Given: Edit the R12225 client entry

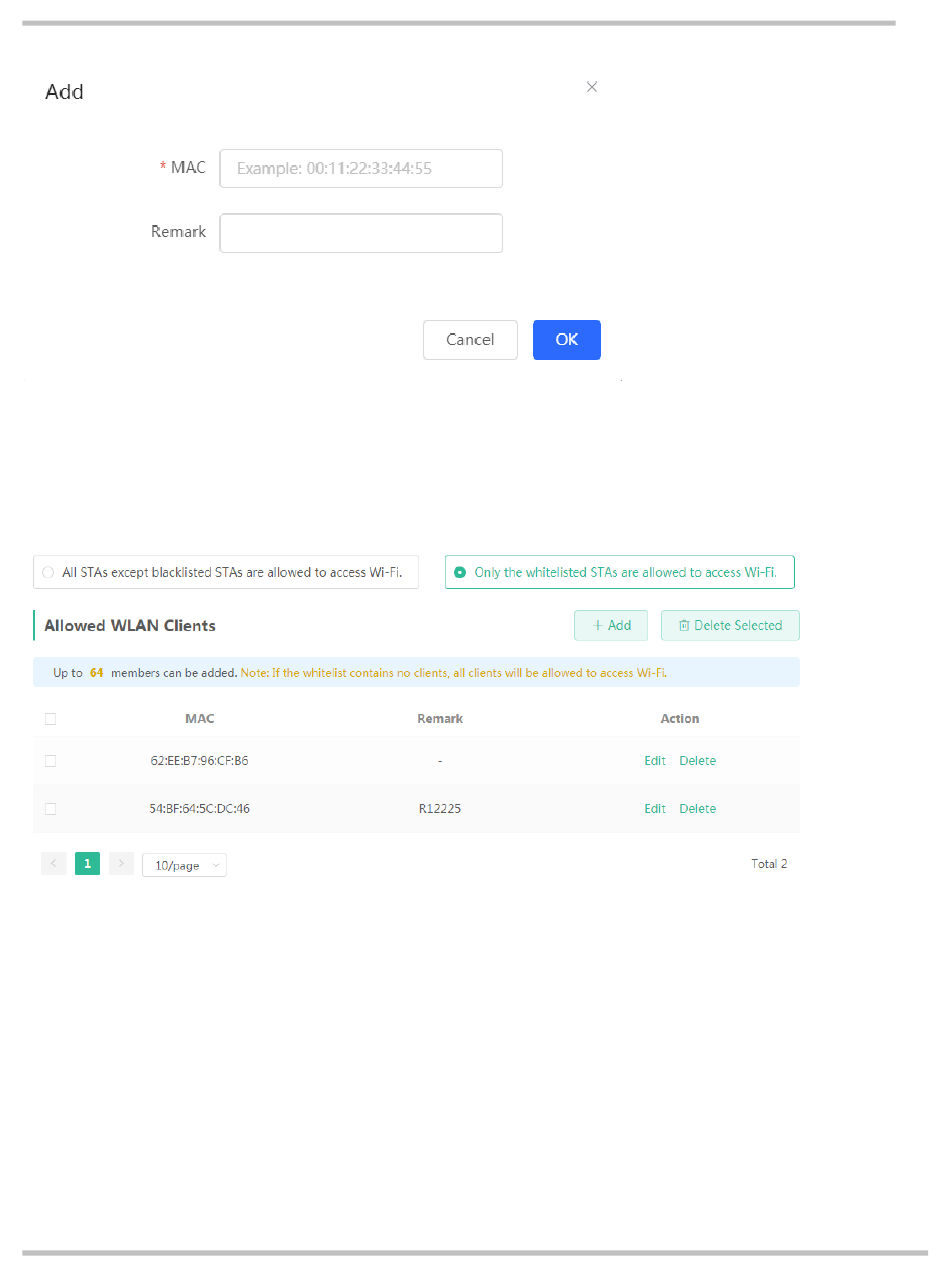Looking at the screenshot, I should [655, 809].
